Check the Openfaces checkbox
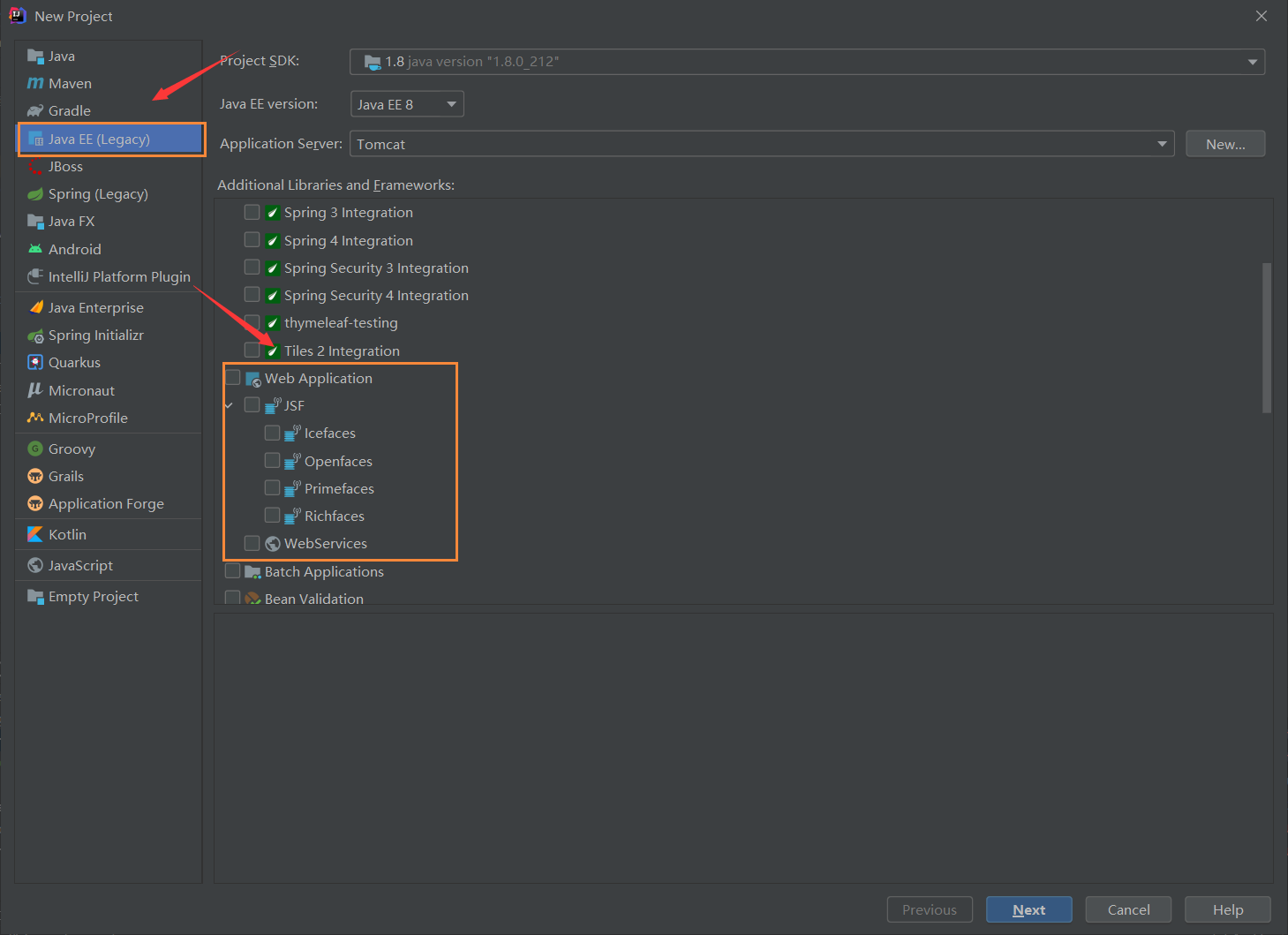The height and width of the screenshot is (935, 1288). tap(272, 461)
